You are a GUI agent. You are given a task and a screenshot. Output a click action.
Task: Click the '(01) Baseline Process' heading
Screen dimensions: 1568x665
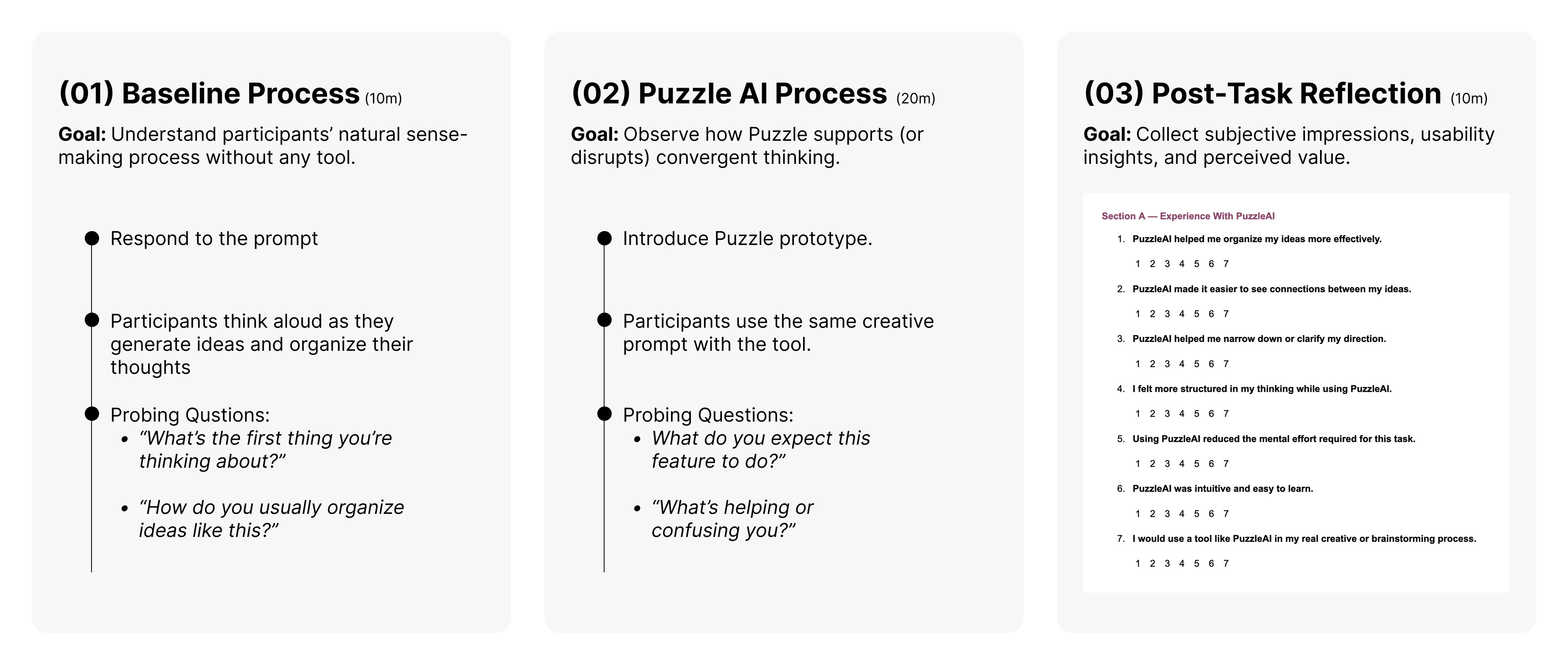209,94
